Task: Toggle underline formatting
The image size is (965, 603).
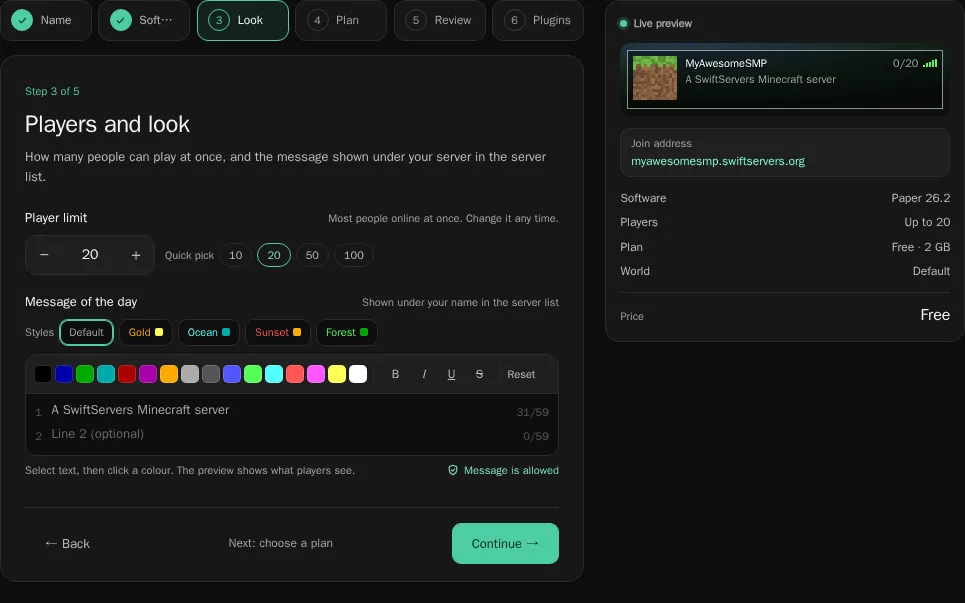Action: pyautogui.click(x=451, y=374)
